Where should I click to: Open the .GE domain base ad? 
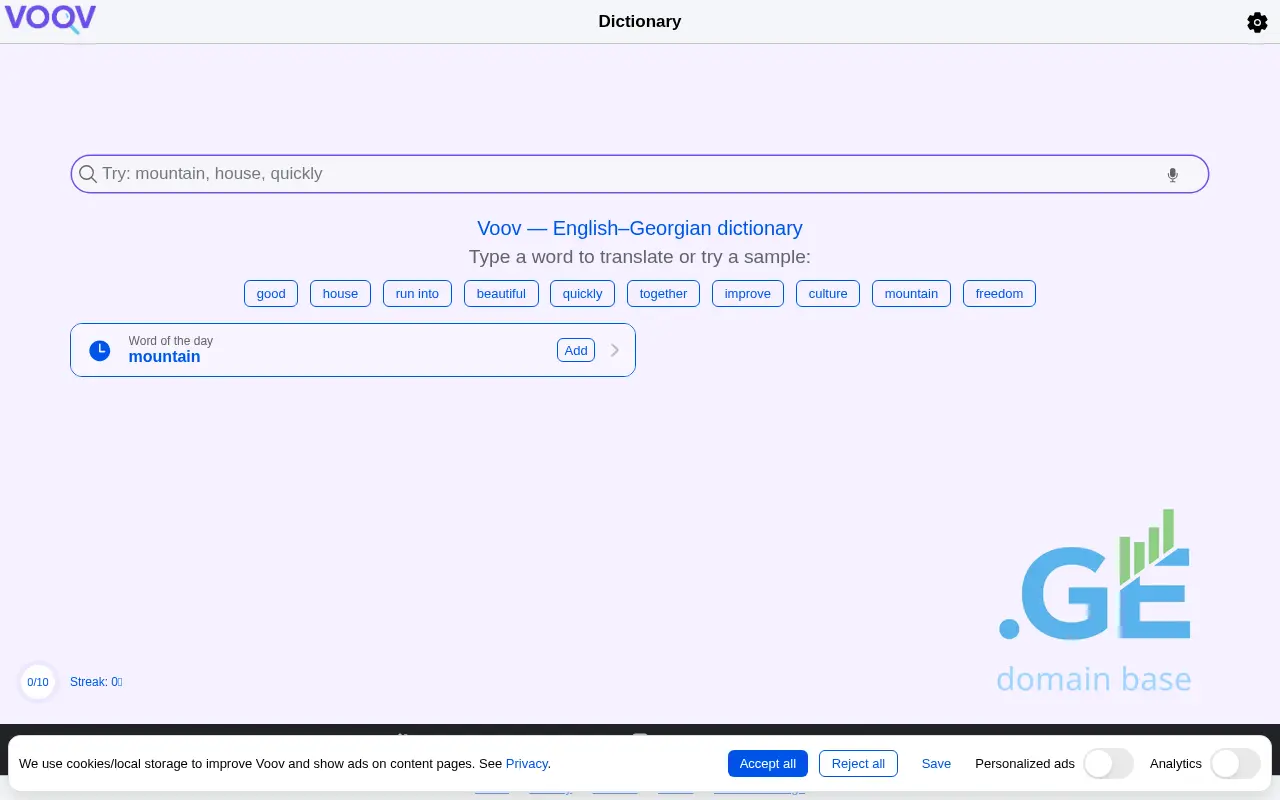pyautogui.click(x=1094, y=603)
